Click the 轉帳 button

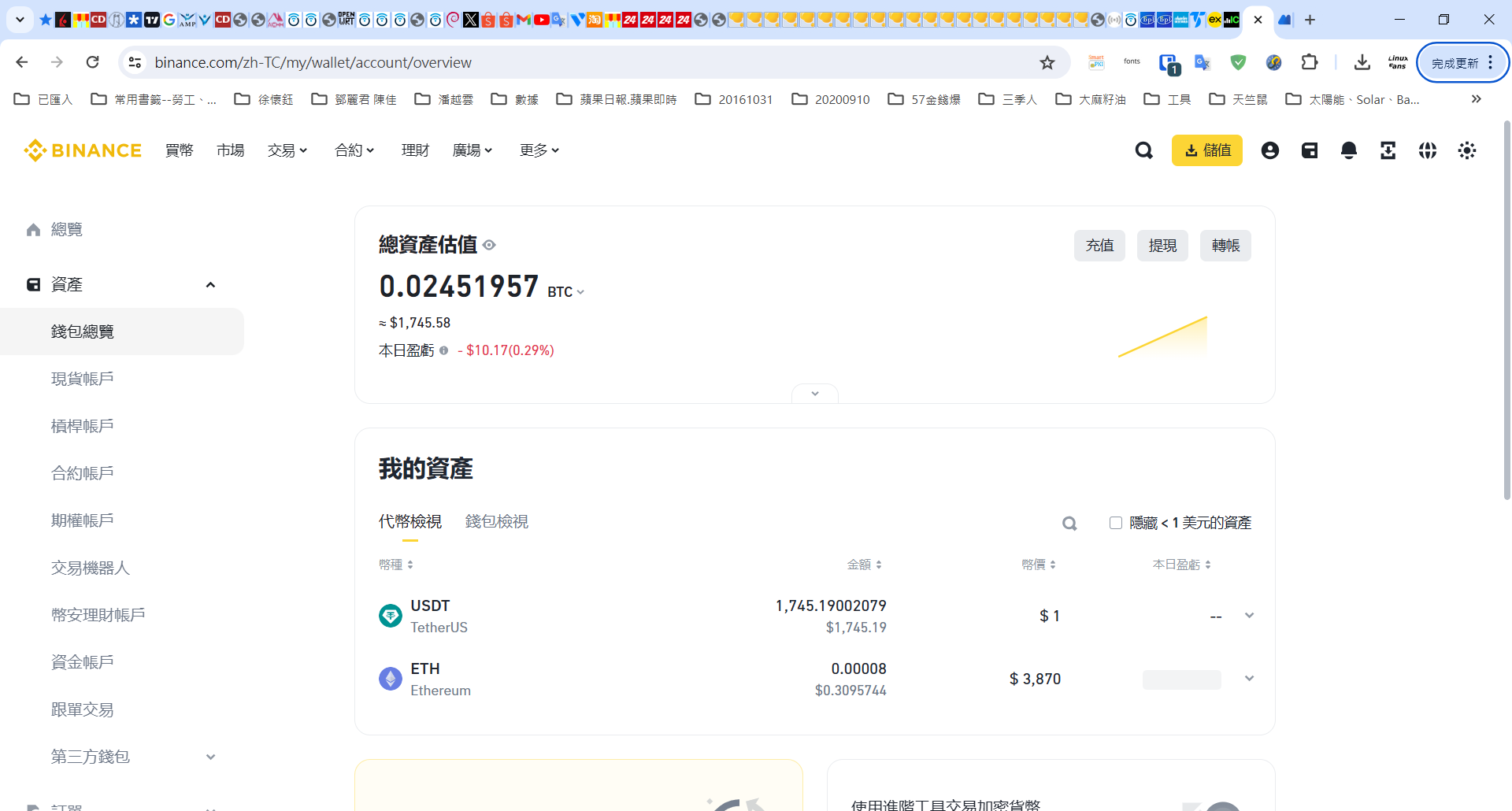point(1225,246)
